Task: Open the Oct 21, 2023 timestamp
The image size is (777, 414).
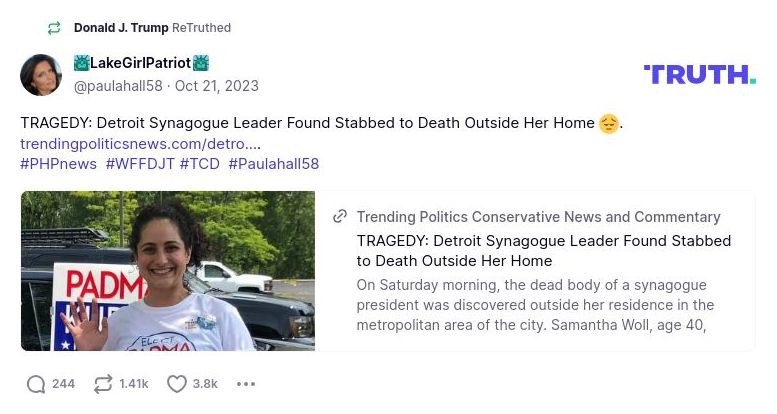Action: click(x=217, y=86)
